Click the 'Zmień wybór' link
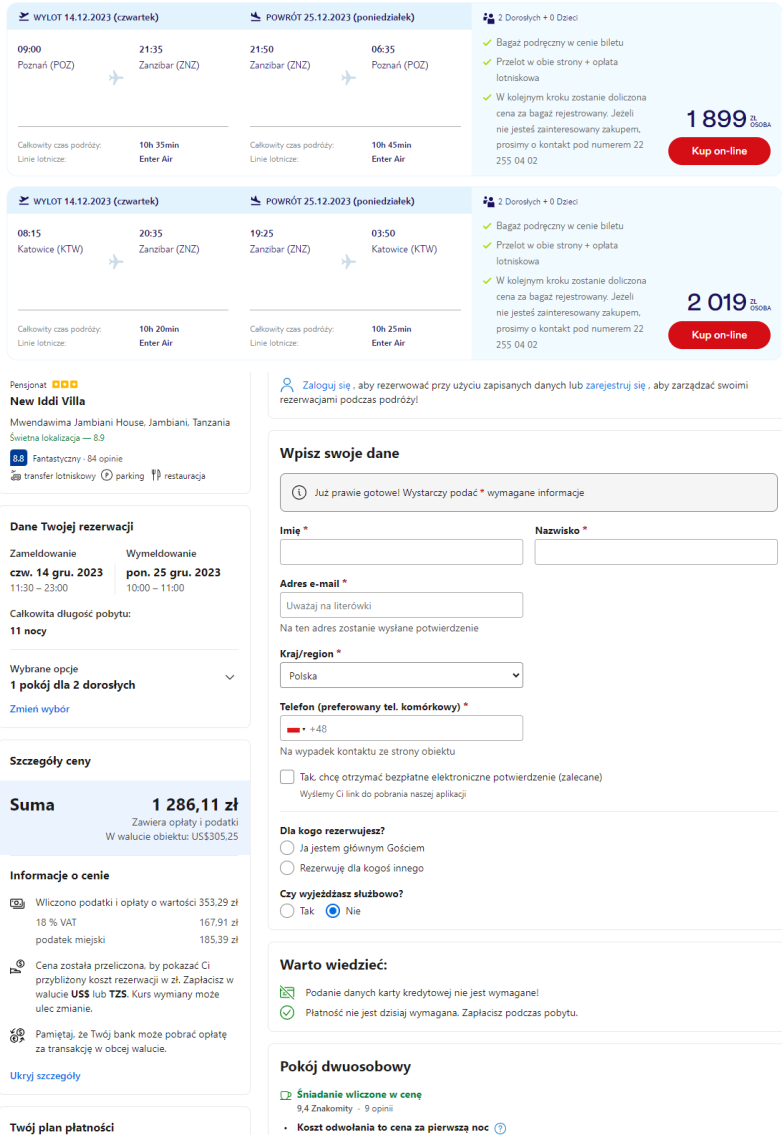 39,709
